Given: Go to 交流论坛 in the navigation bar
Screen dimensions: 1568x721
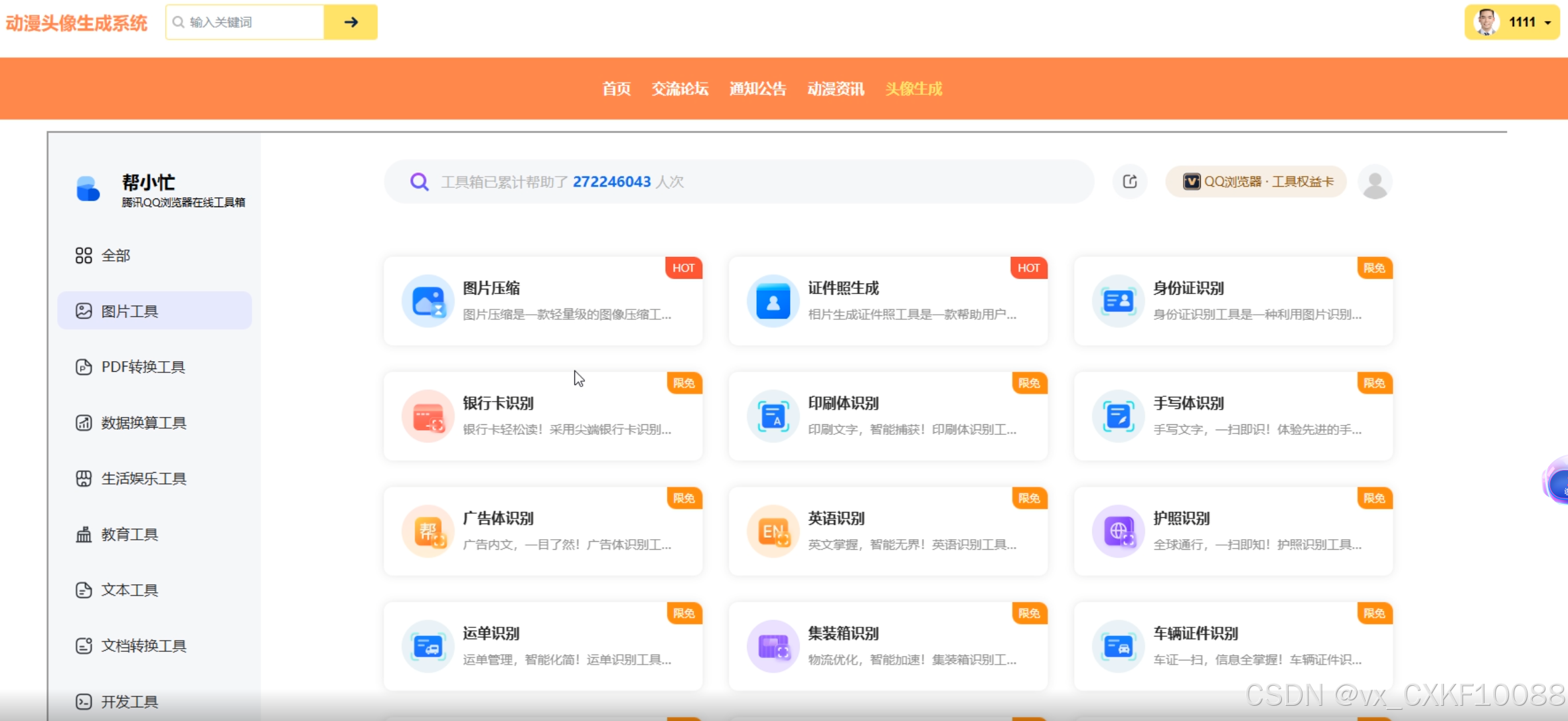Looking at the screenshot, I should [680, 89].
